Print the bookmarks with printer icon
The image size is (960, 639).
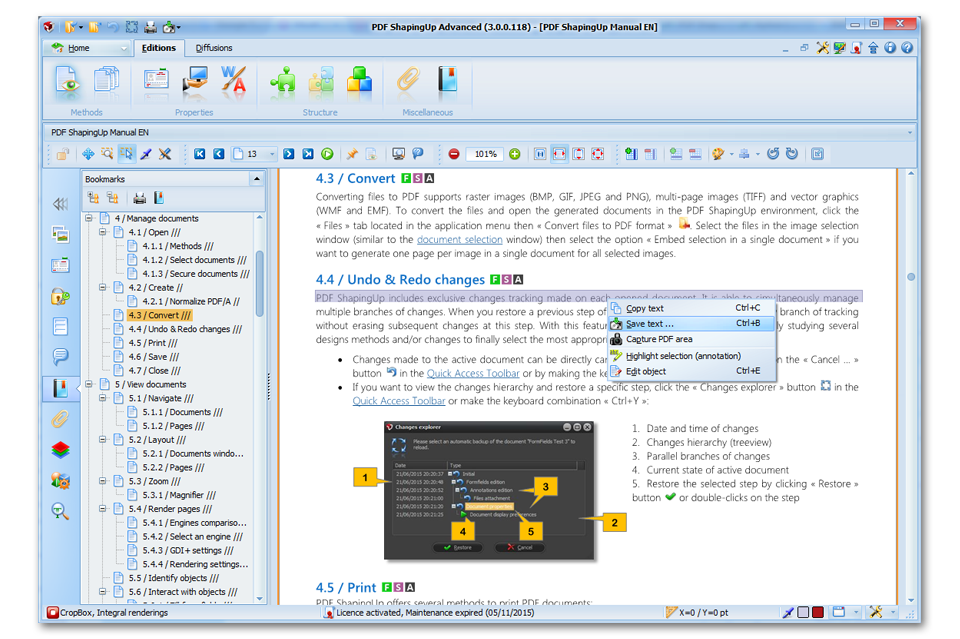[140, 198]
